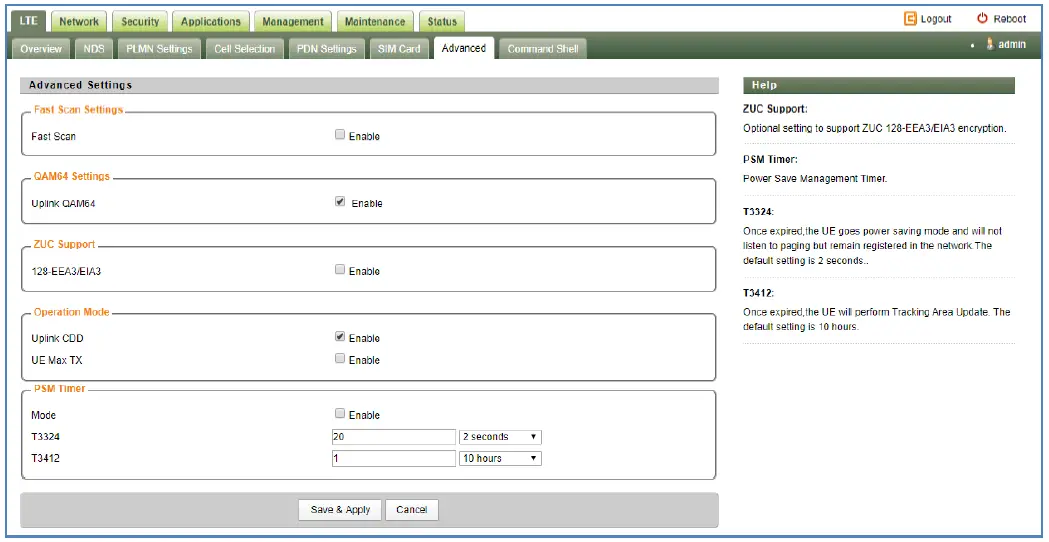Click the Fast Scan Settings group title
1049x542 pixels.
pos(78,110)
